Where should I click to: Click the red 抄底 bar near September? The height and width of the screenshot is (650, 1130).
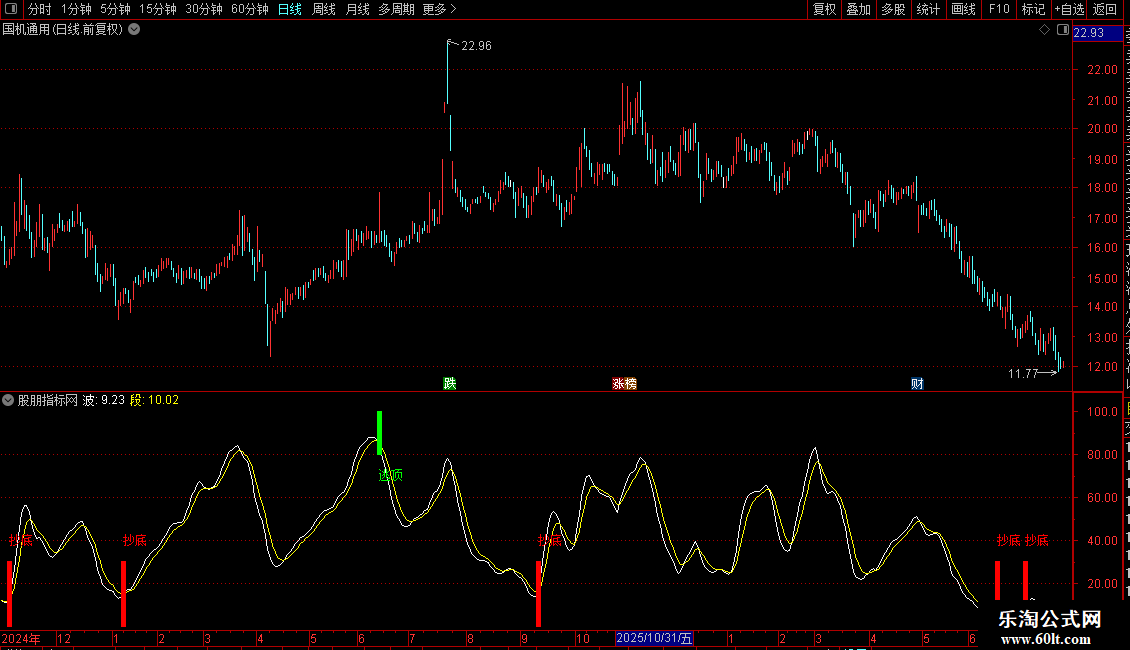538,593
